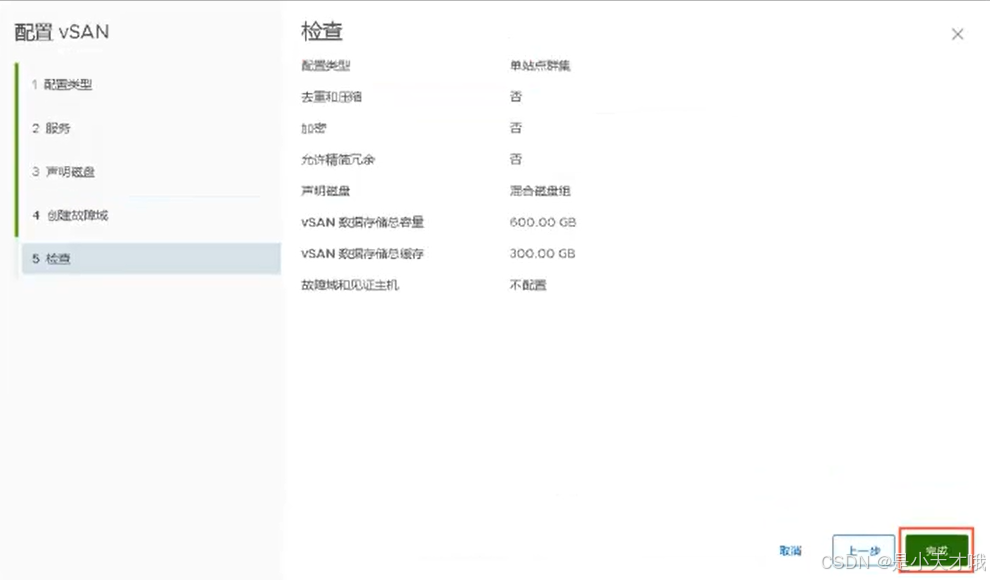Click the 上一步 back button
The height and width of the screenshot is (580, 990).
[x=863, y=551]
